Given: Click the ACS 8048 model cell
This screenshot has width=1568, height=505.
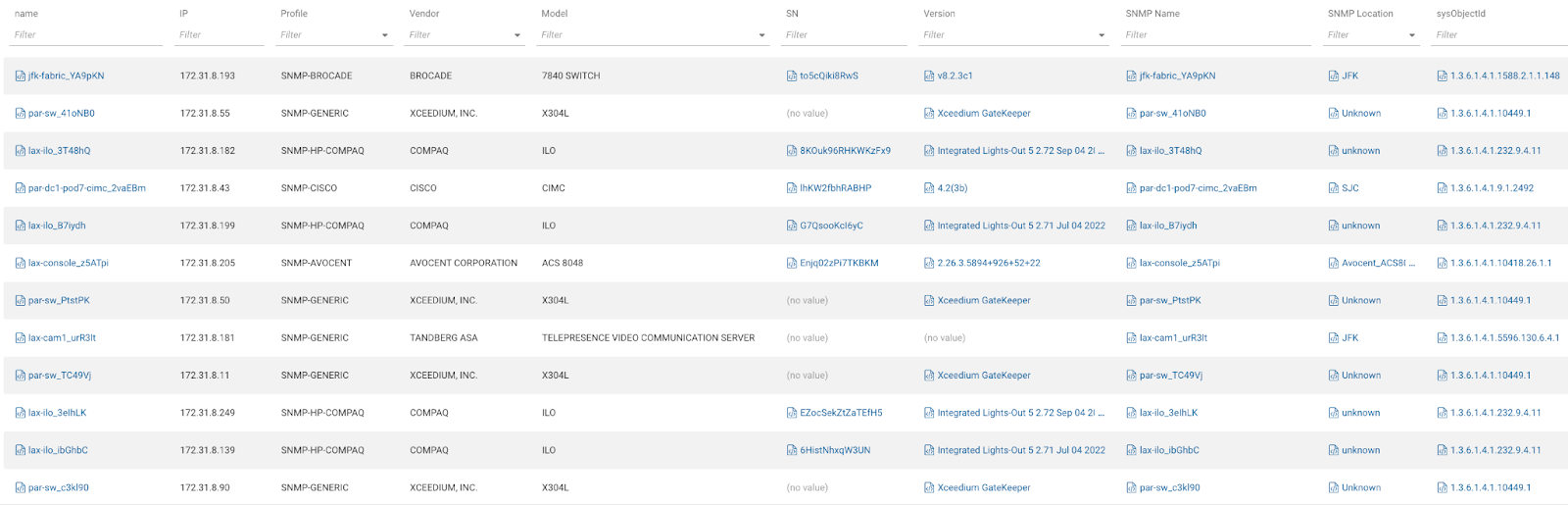Looking at the screenshot, I should 563,263.
